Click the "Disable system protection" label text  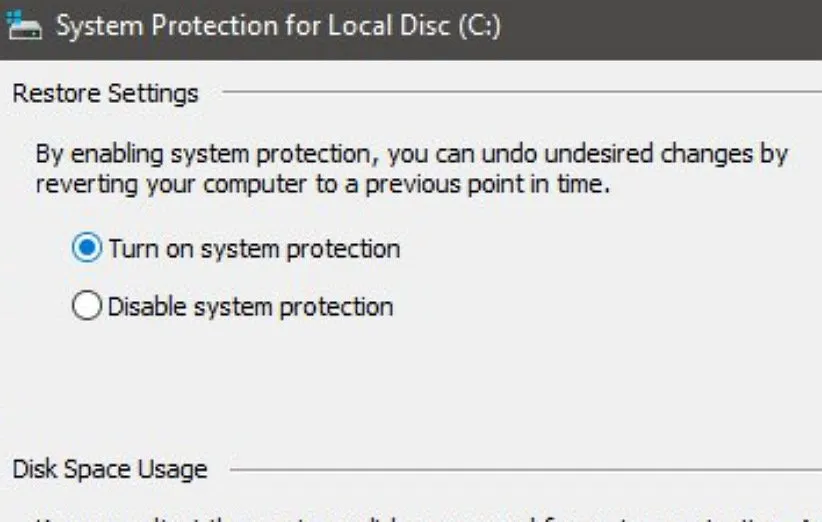click(x=250, y=306)
